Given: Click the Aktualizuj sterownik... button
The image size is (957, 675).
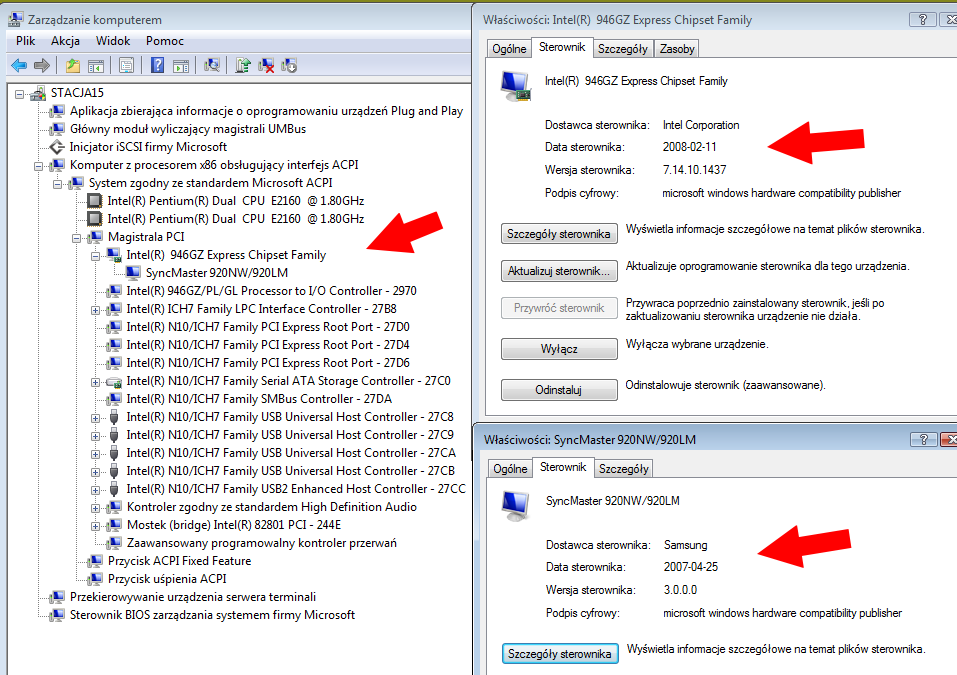Looking at the screenshot, I should tap(558, 271).
